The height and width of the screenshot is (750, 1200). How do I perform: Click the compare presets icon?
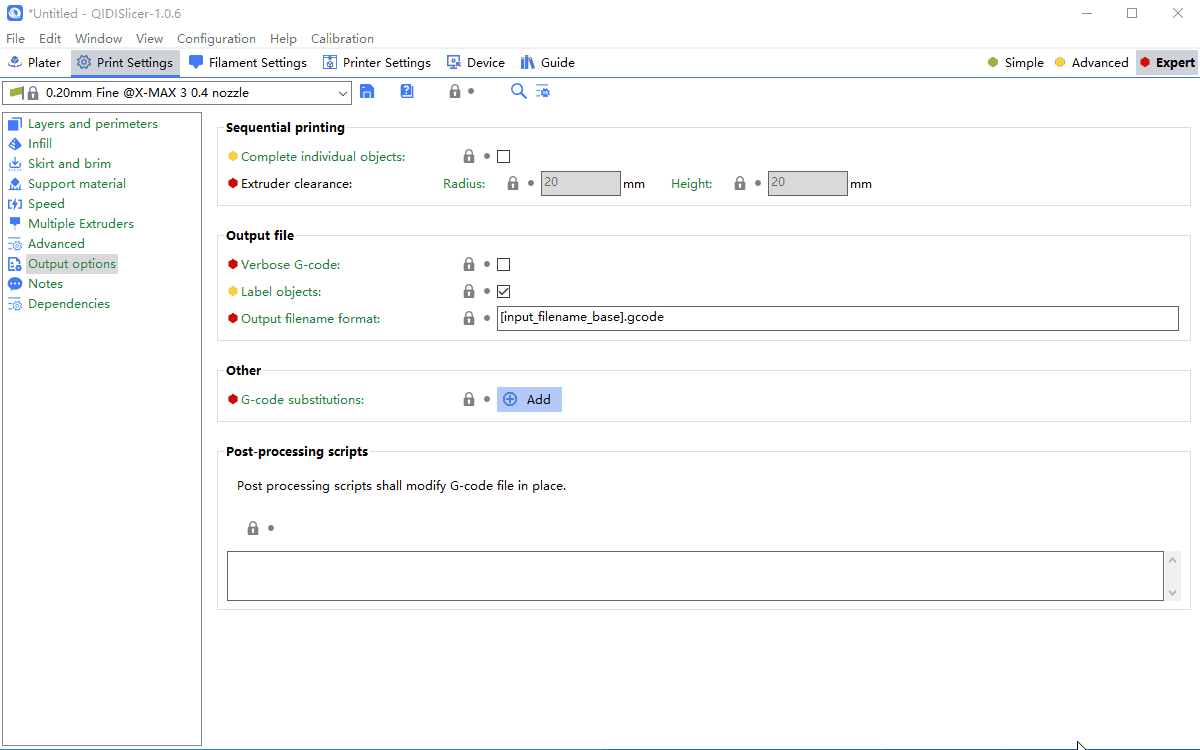[543, 91]
